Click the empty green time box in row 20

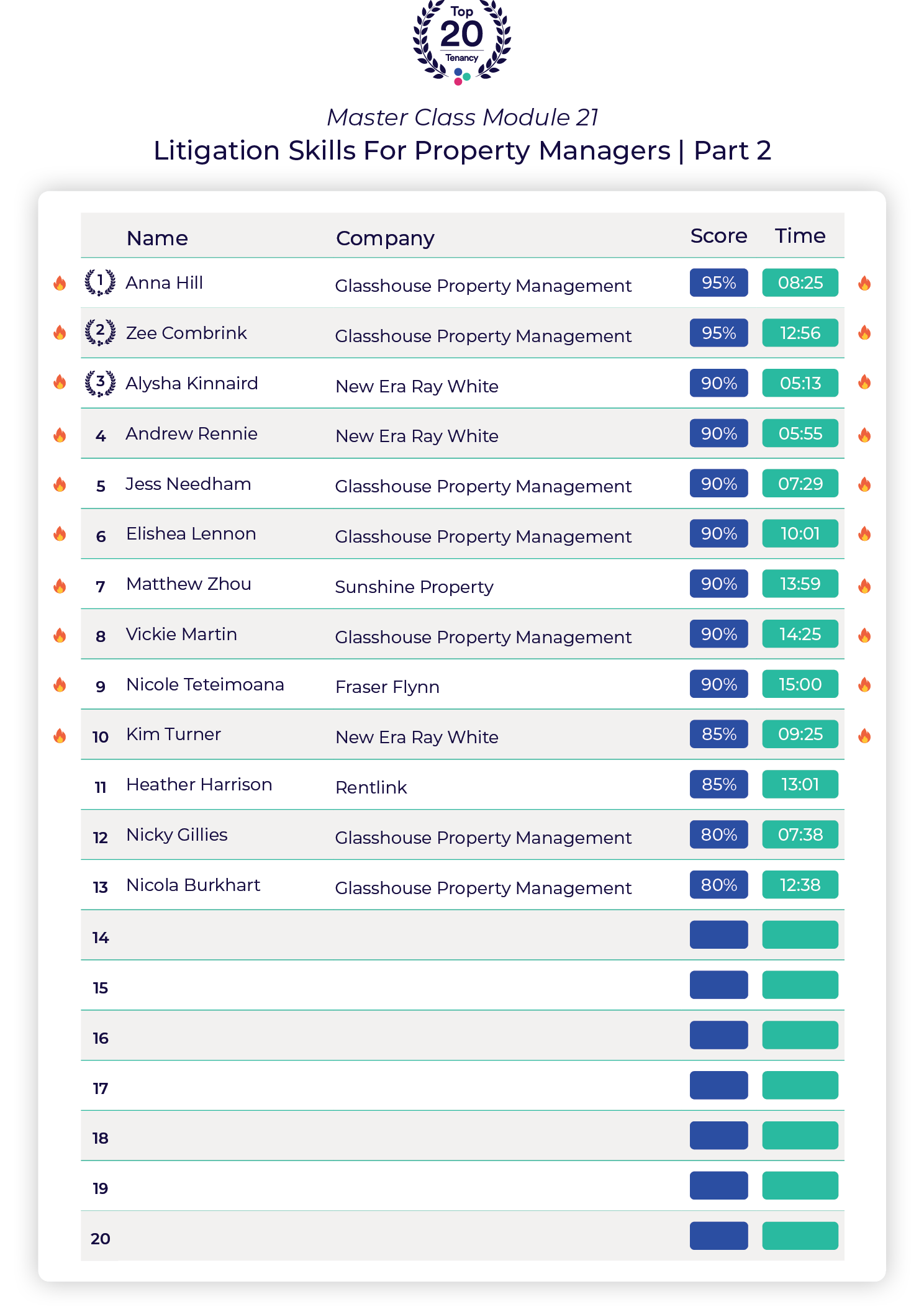pos(800,1236)
